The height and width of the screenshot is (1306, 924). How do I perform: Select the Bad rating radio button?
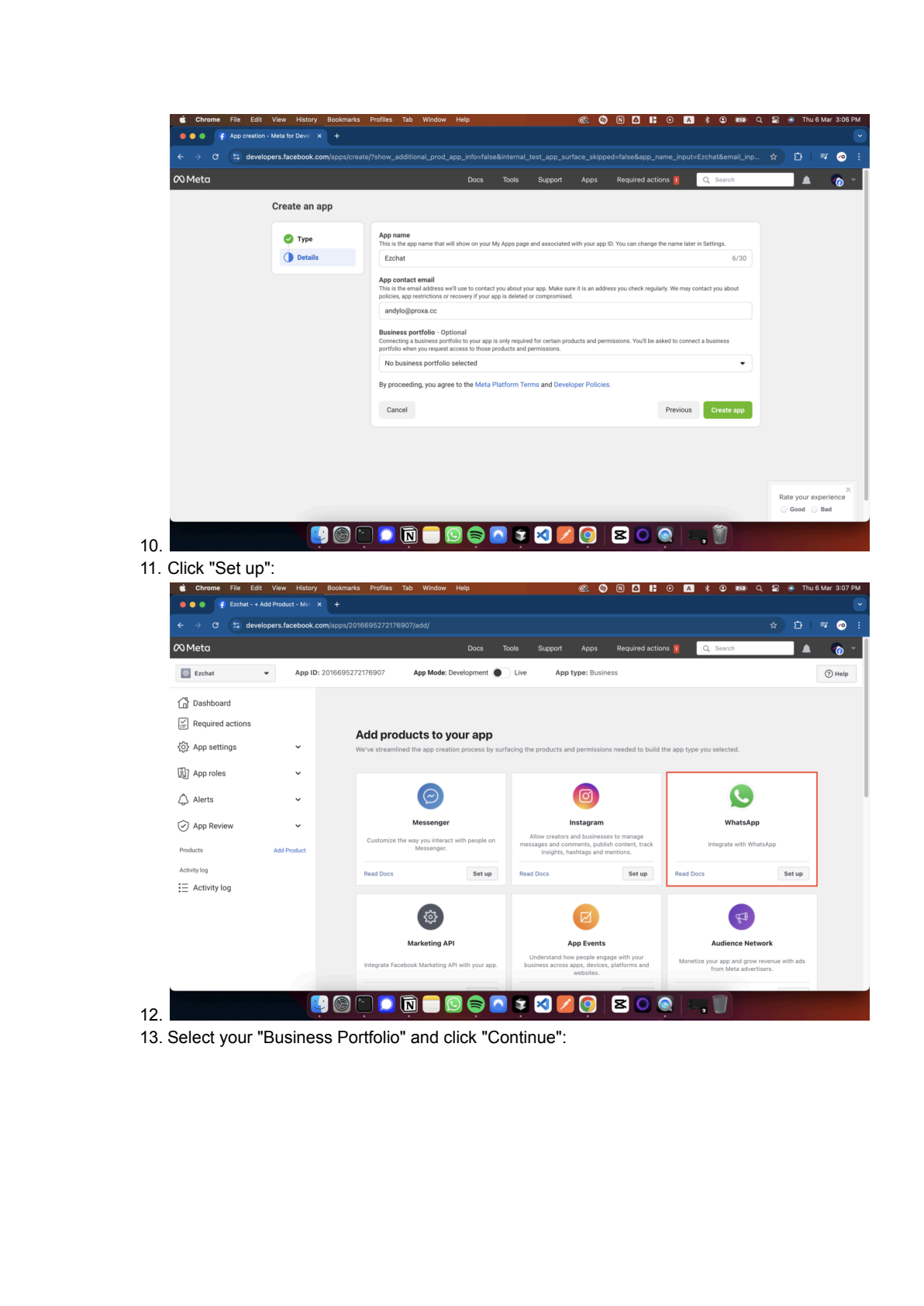pyautogui.click(x=814, y=510)
